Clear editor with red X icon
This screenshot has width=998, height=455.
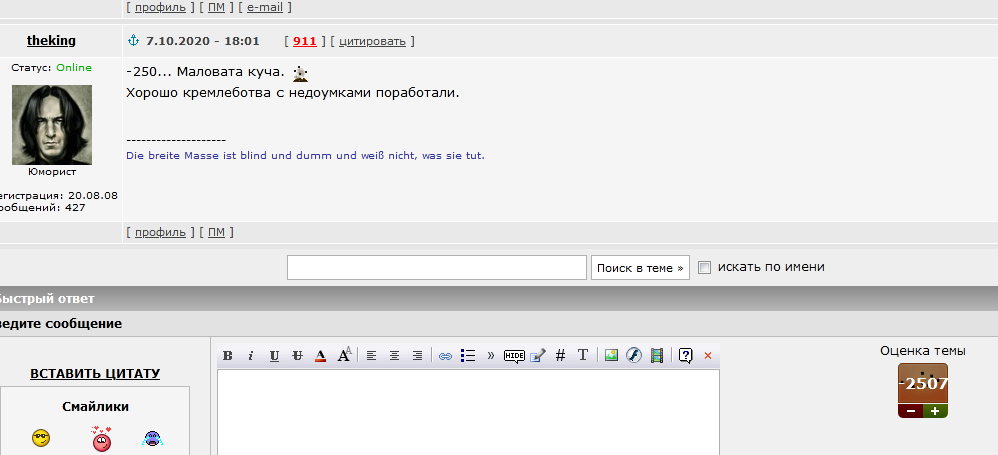(708, 356)
